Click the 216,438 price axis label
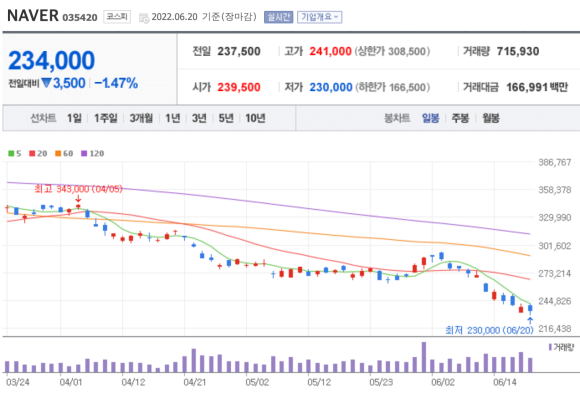The height and width of the screenshot is (398, 580). pyautogui.click(x=554, y=328)
